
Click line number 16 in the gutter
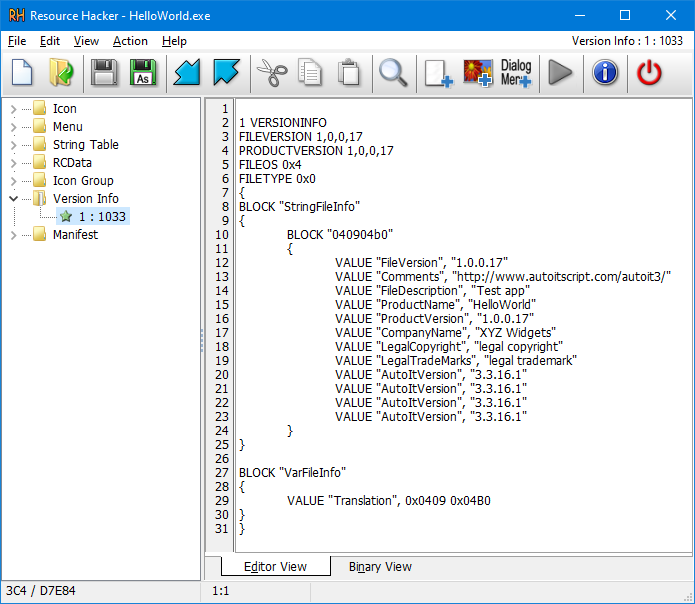[222, 319]
